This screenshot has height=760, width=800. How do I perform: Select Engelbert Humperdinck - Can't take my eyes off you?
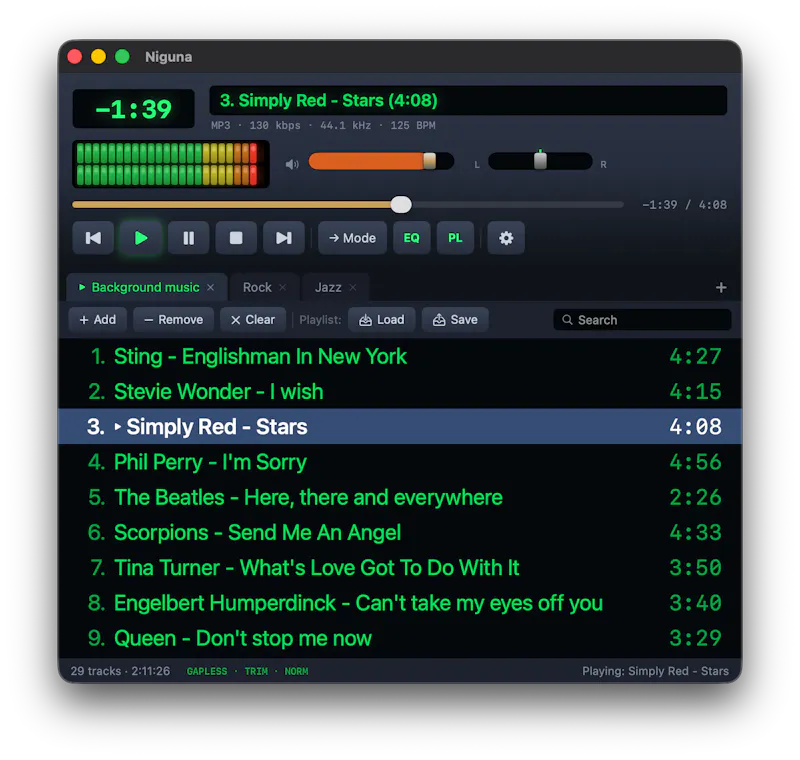400,602
